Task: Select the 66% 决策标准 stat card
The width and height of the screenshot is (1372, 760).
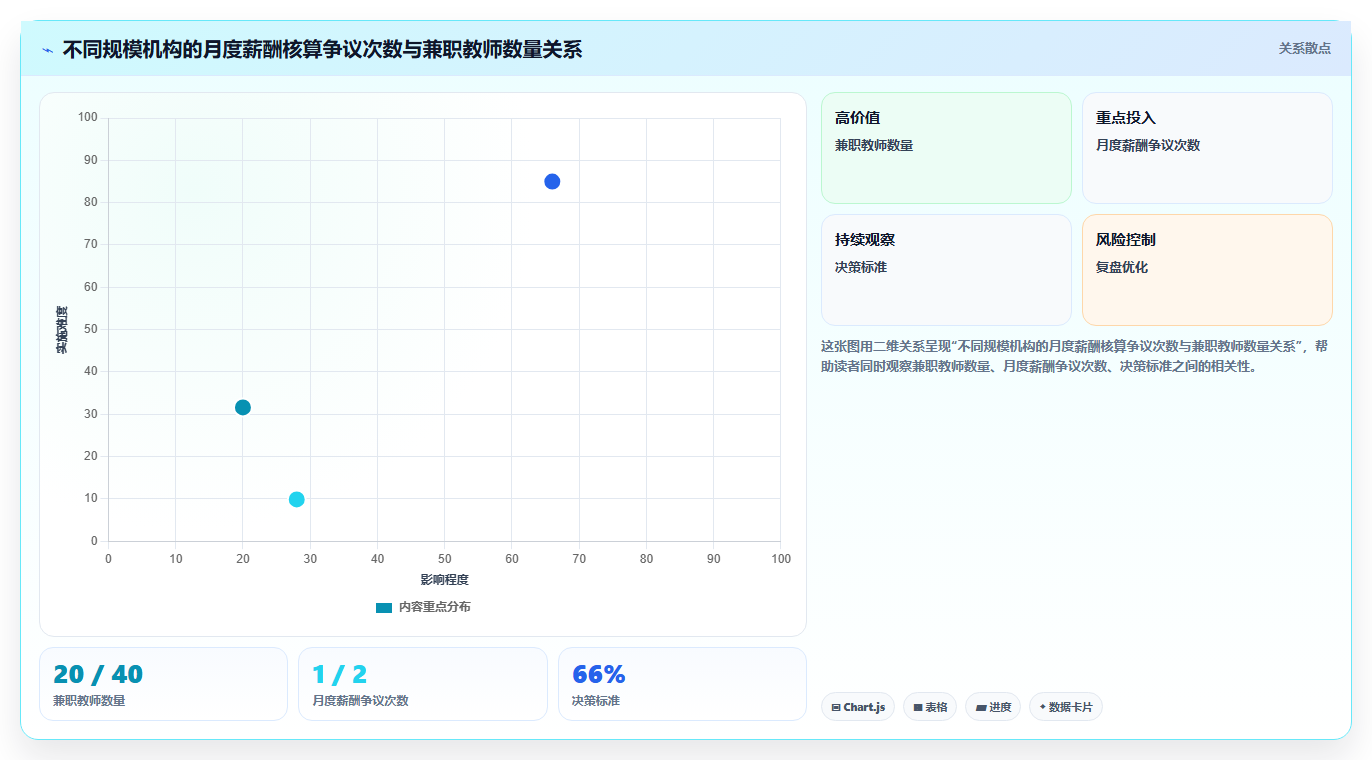Action: [682, 684]
